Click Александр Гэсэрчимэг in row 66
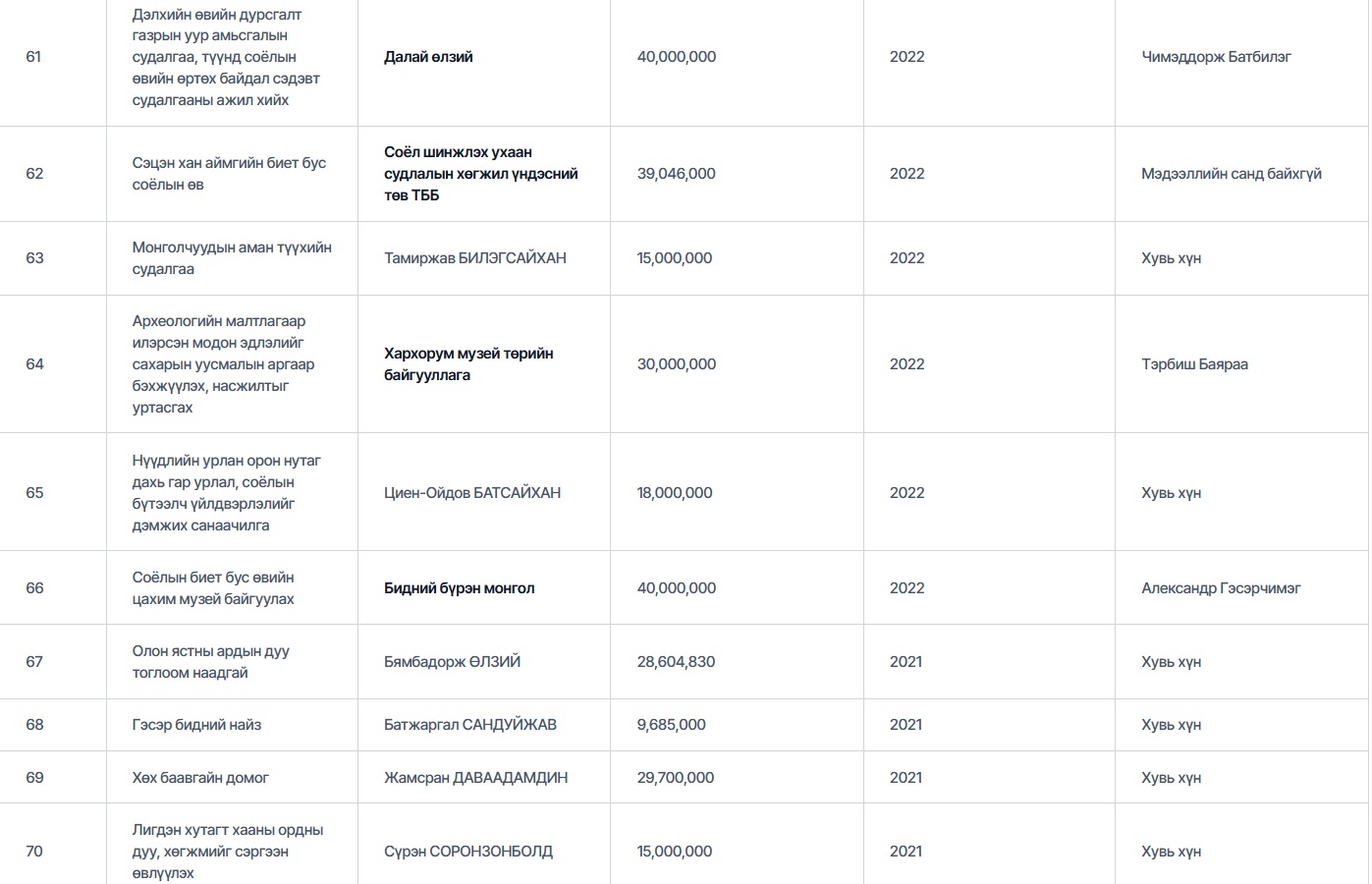Viewport: 1372px width, 884px height. click(1220, 588)
